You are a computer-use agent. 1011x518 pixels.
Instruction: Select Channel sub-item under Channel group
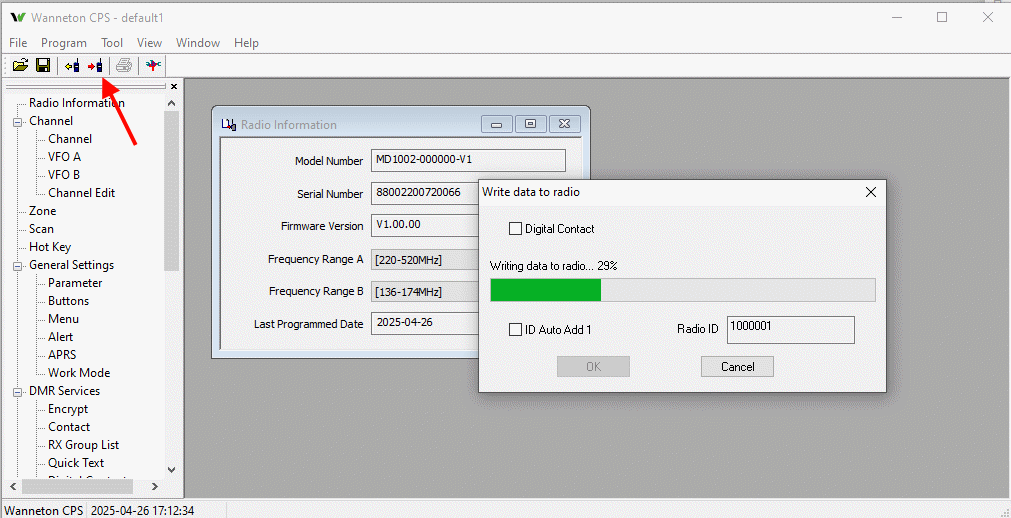(70, 139)
